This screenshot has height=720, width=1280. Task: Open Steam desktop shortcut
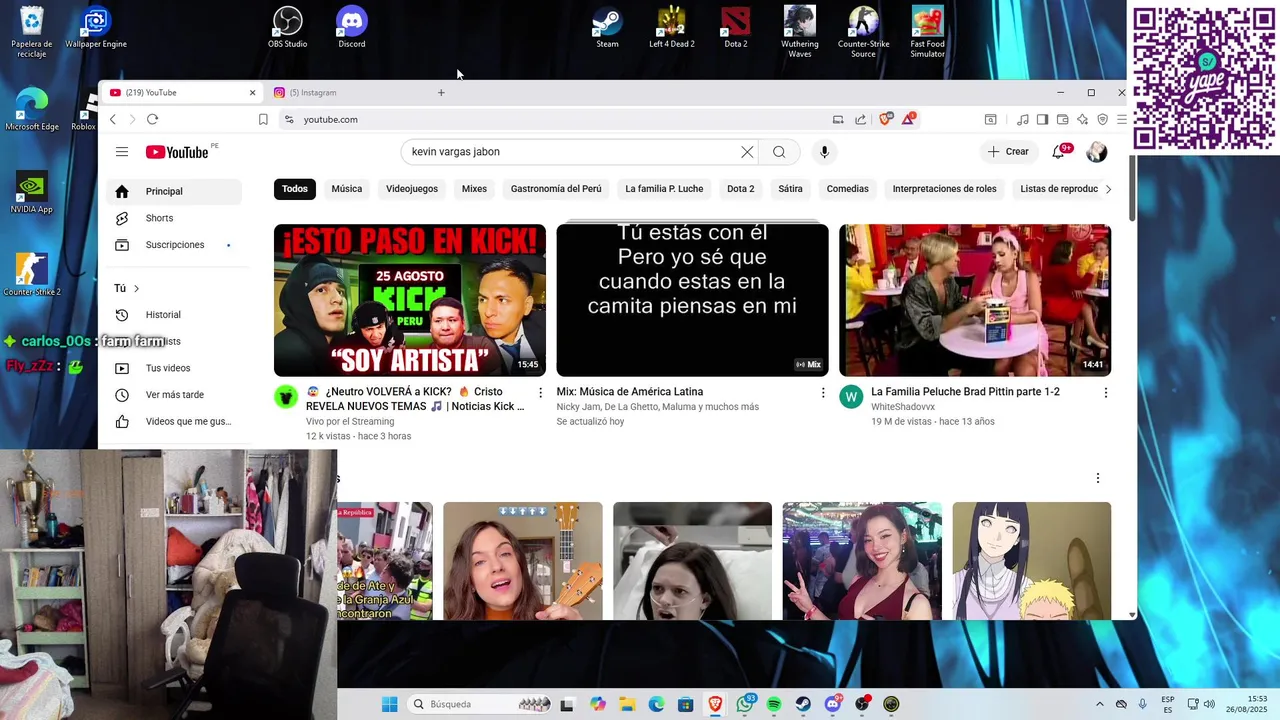click(x=607, y=28)
